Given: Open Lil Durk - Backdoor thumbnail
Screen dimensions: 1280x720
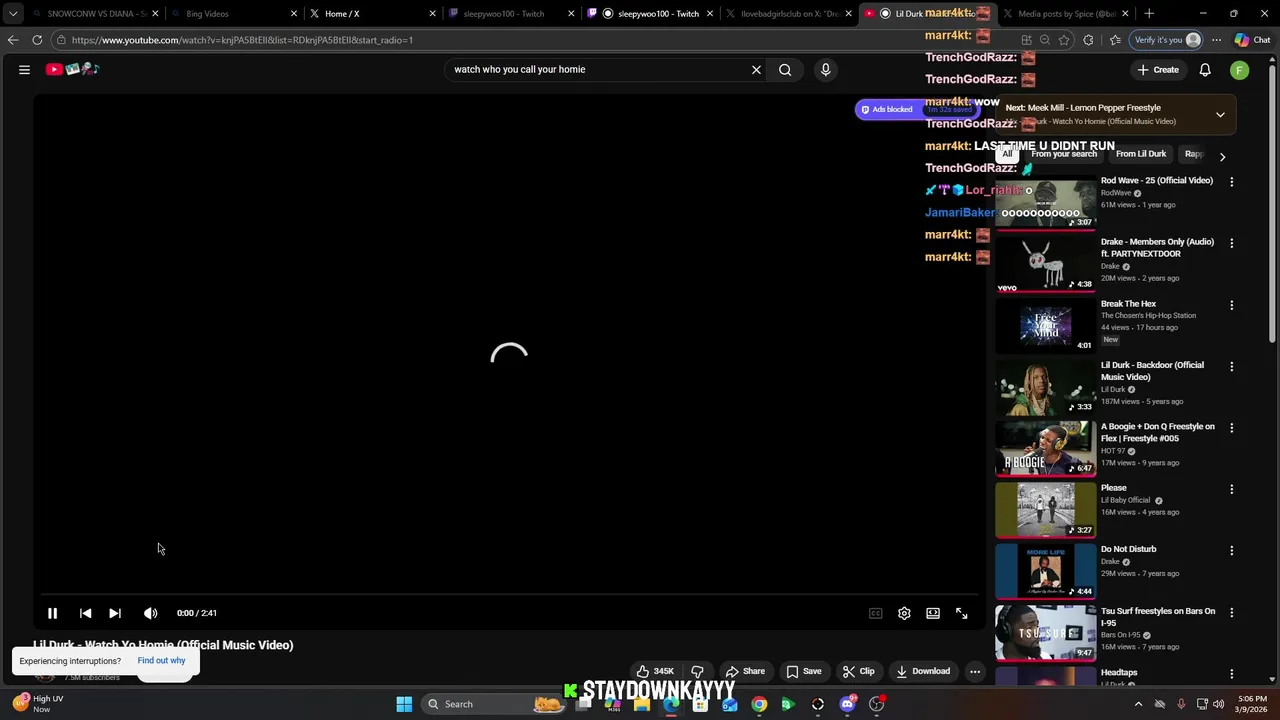Looking at the screenshot, I should click(1045, 387).
